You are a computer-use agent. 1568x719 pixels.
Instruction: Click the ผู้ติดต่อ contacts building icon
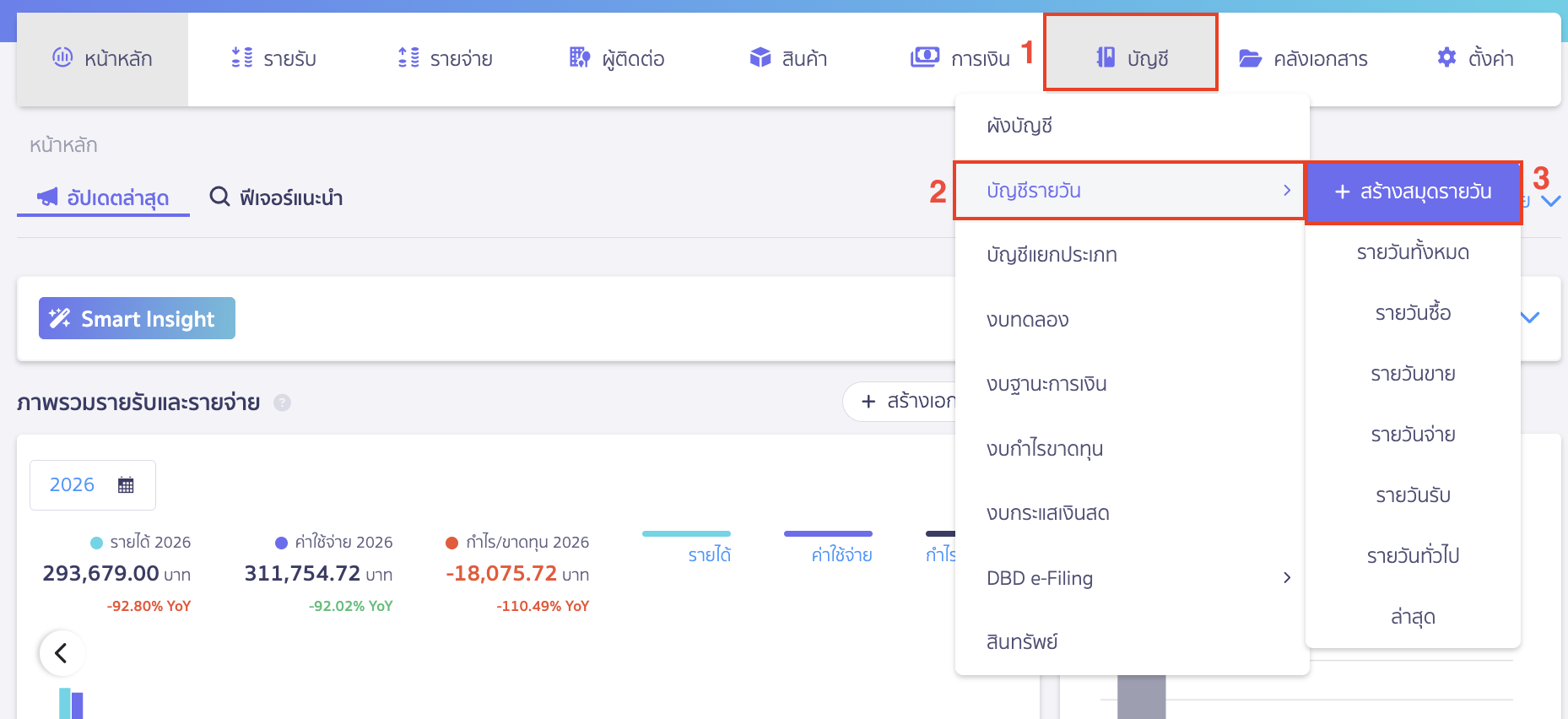coord(580,57)
